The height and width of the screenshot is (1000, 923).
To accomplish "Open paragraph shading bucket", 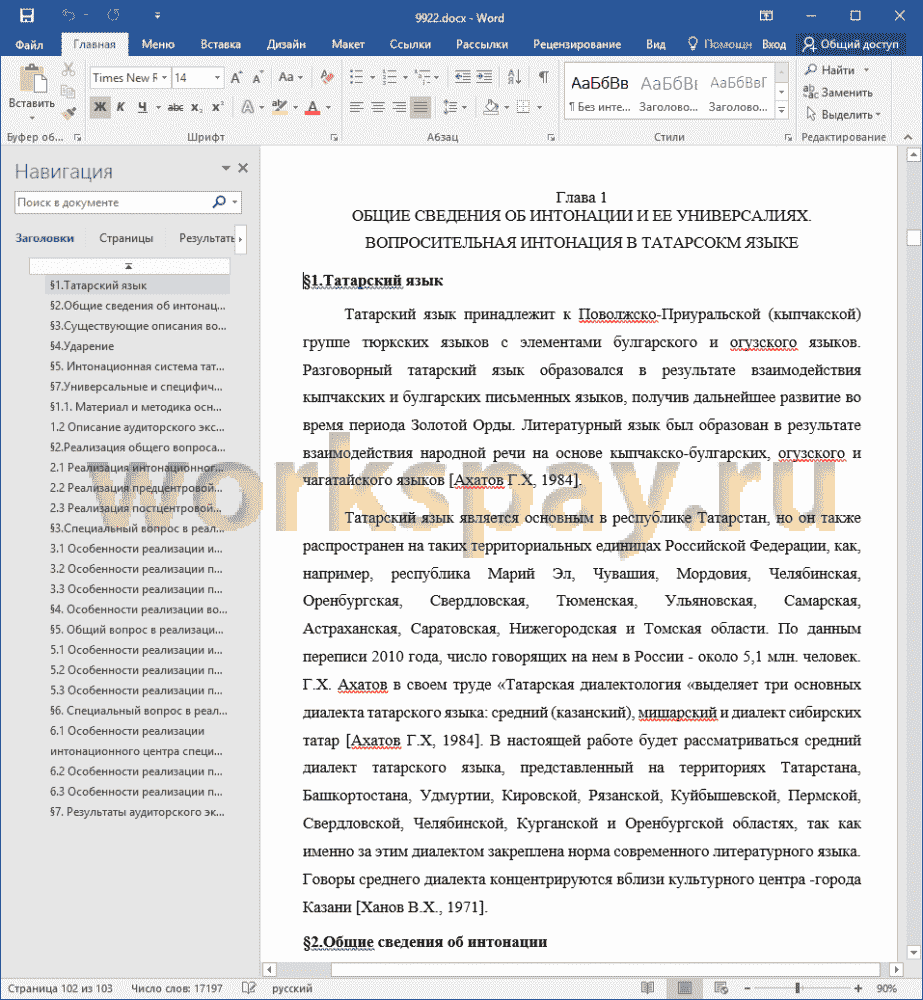I will coord(491,107).
